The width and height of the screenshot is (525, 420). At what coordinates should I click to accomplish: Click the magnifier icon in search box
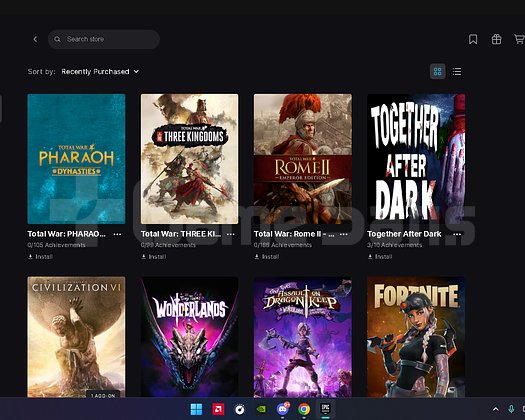coord(57,39)
